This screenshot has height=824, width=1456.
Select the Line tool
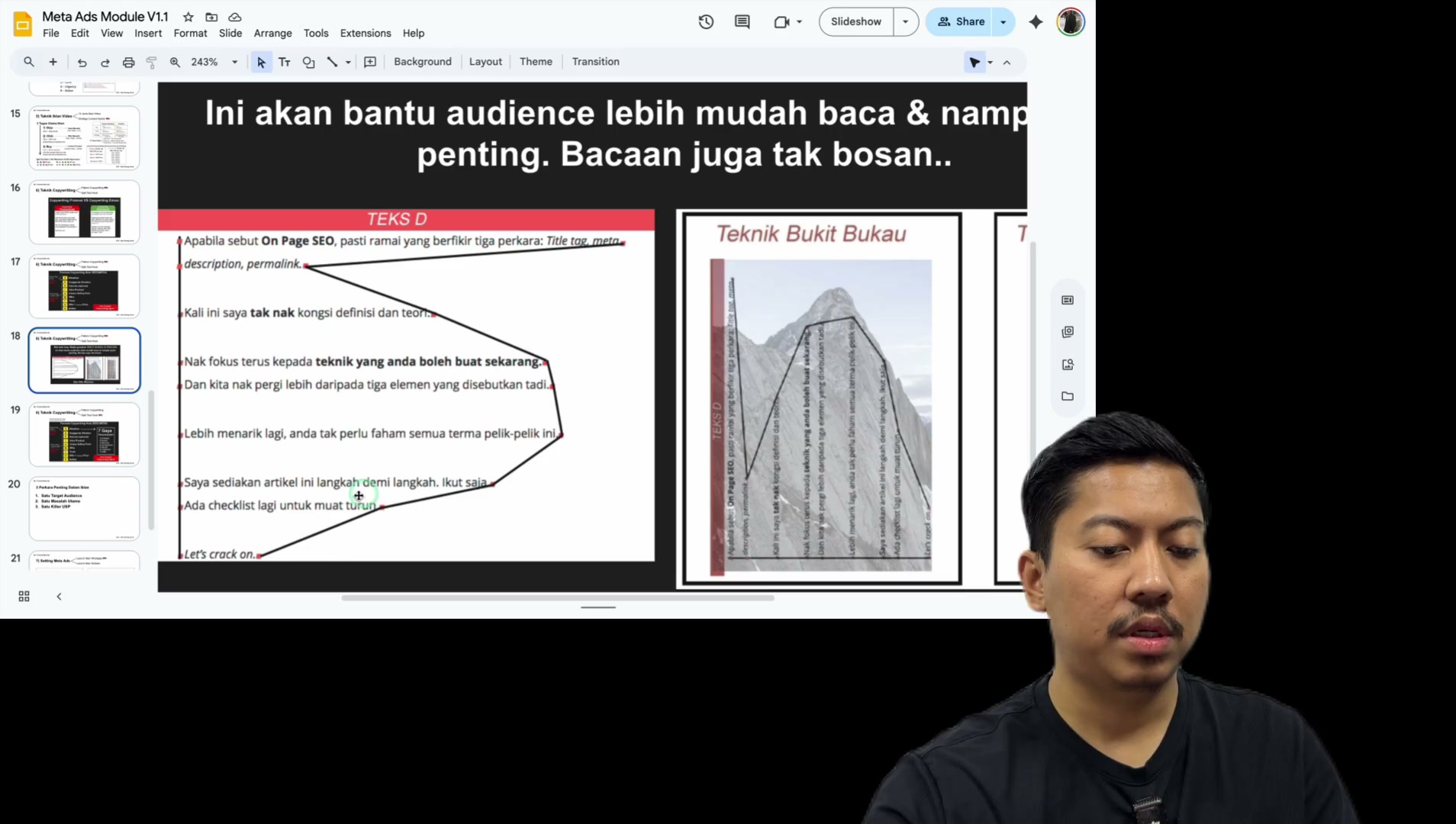332,62
